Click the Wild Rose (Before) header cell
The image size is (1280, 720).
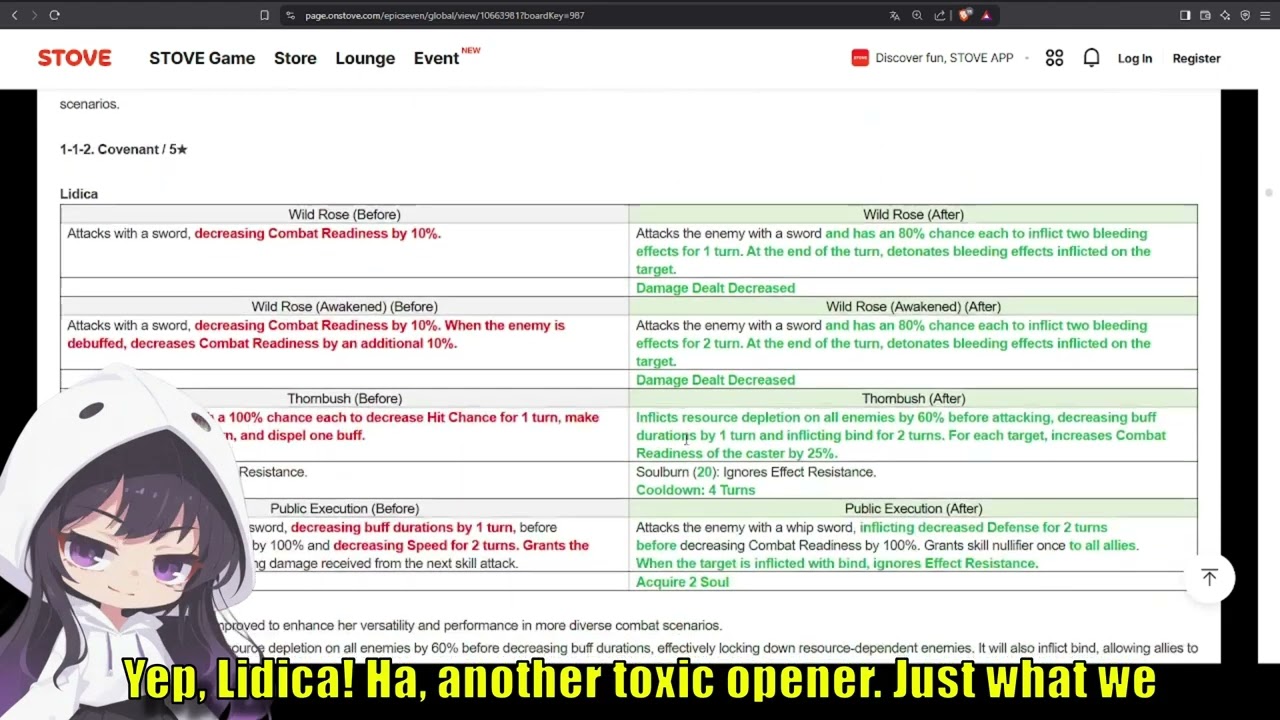[344, 214]
